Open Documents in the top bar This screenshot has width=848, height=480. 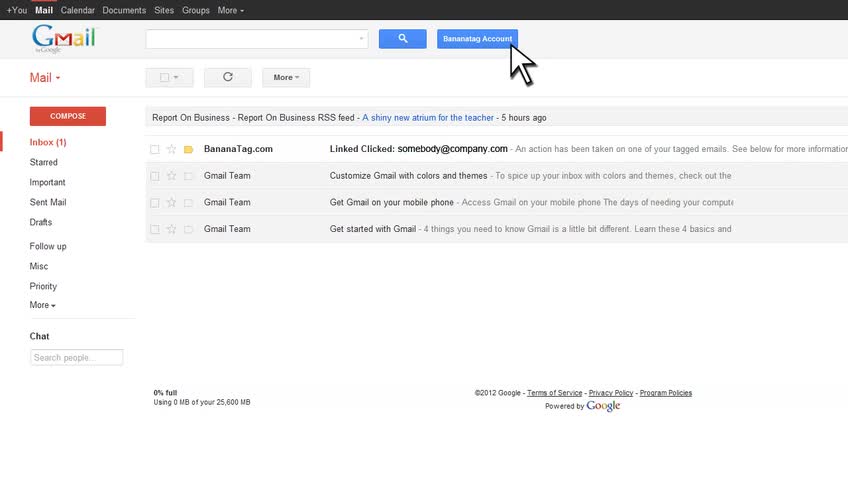click(x=124, y=10)
